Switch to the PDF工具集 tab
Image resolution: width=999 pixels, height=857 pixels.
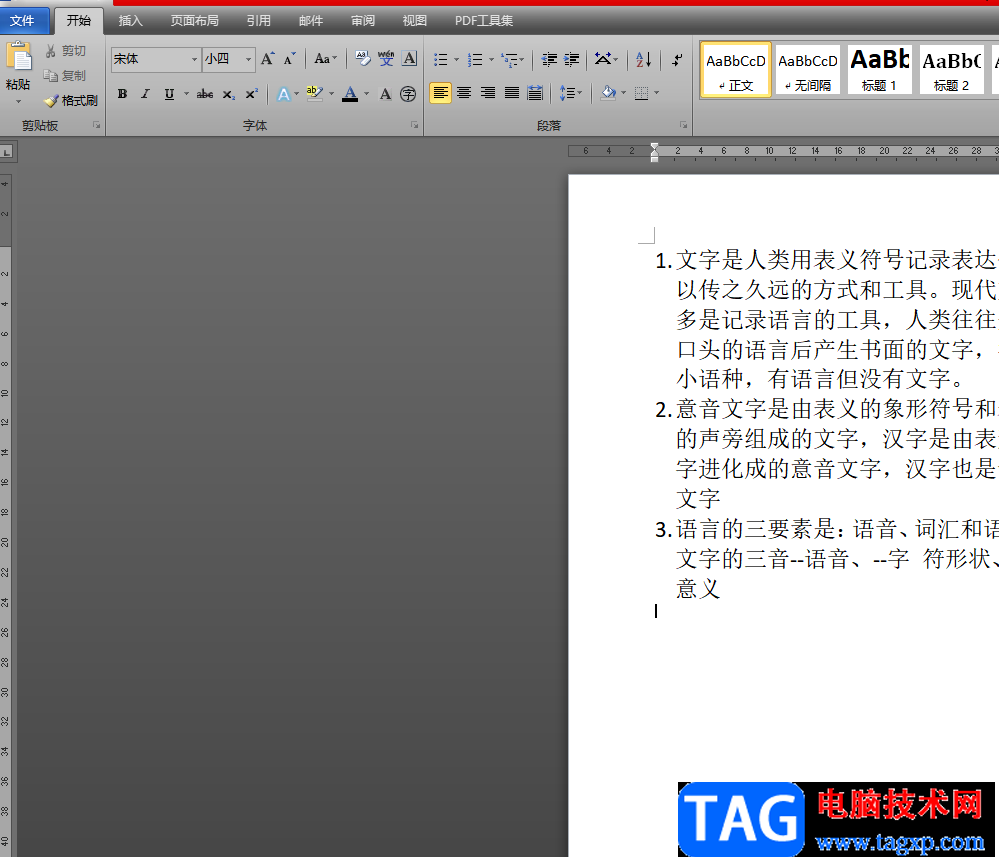click(484, 21)
